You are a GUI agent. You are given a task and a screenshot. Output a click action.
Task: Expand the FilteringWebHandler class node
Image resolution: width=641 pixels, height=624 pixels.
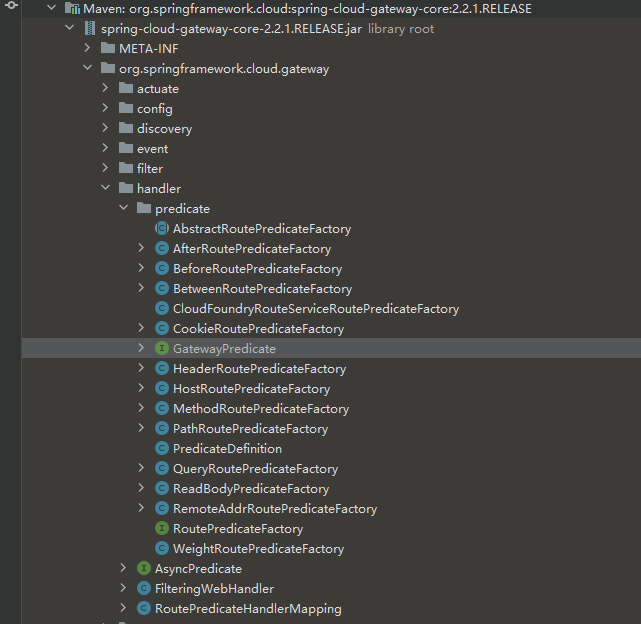pyautogui.click(x=123, y=588)
